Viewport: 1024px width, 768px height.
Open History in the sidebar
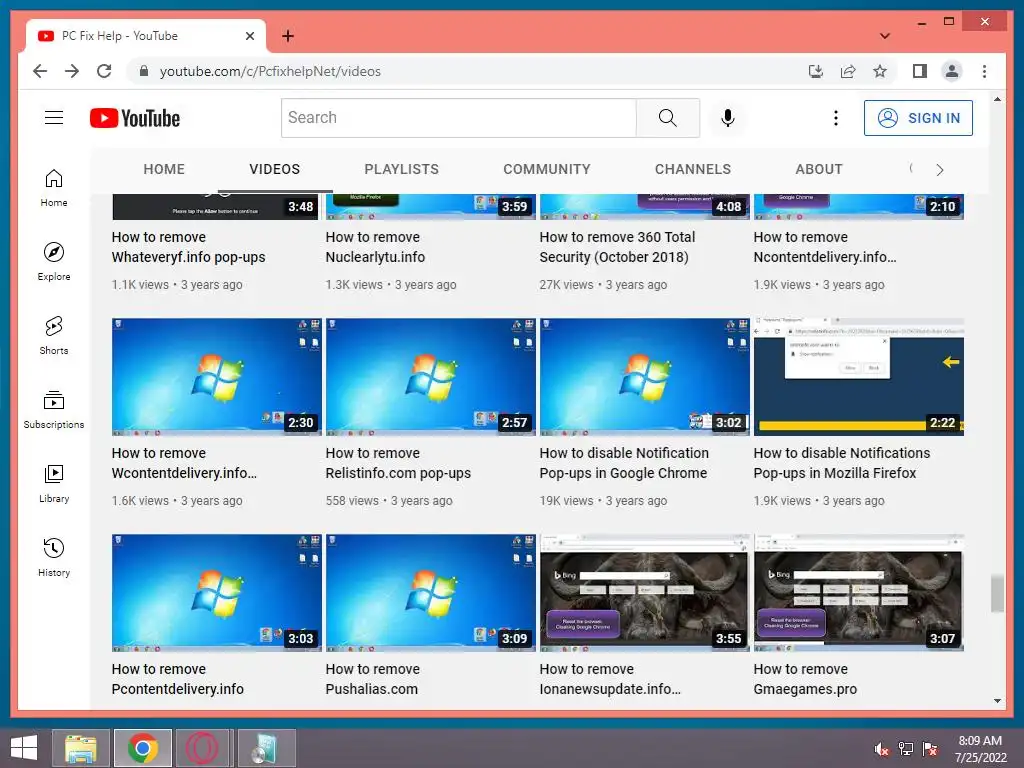point(54,556)
